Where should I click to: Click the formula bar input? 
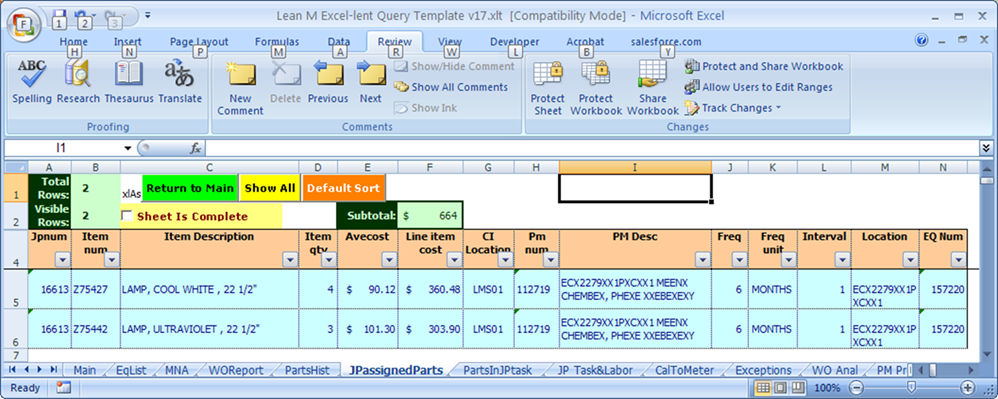point(592,148)
